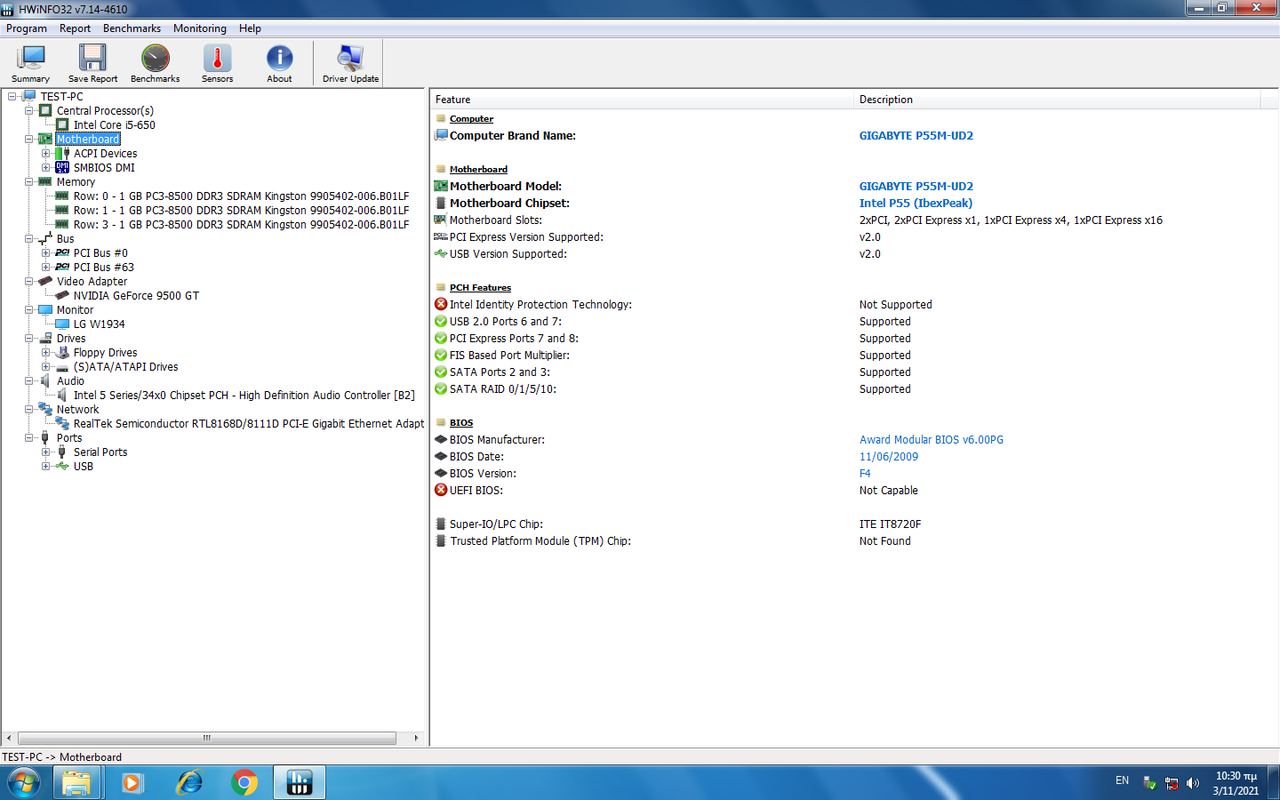Viewport: 1280px width, 800px height.
Task: Select the TEST-PC computer icon in tree
Action: (x=28, y=96)
